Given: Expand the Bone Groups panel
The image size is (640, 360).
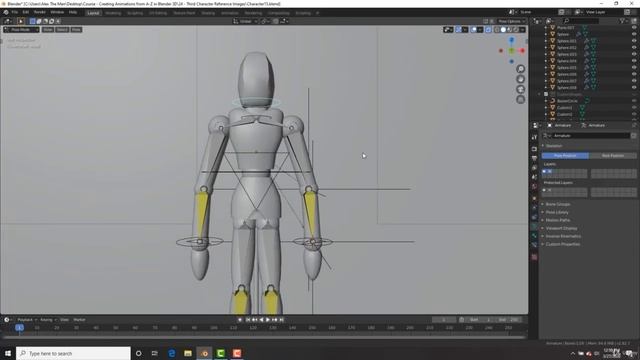Looking at the screenshot, I should [558, 204].
